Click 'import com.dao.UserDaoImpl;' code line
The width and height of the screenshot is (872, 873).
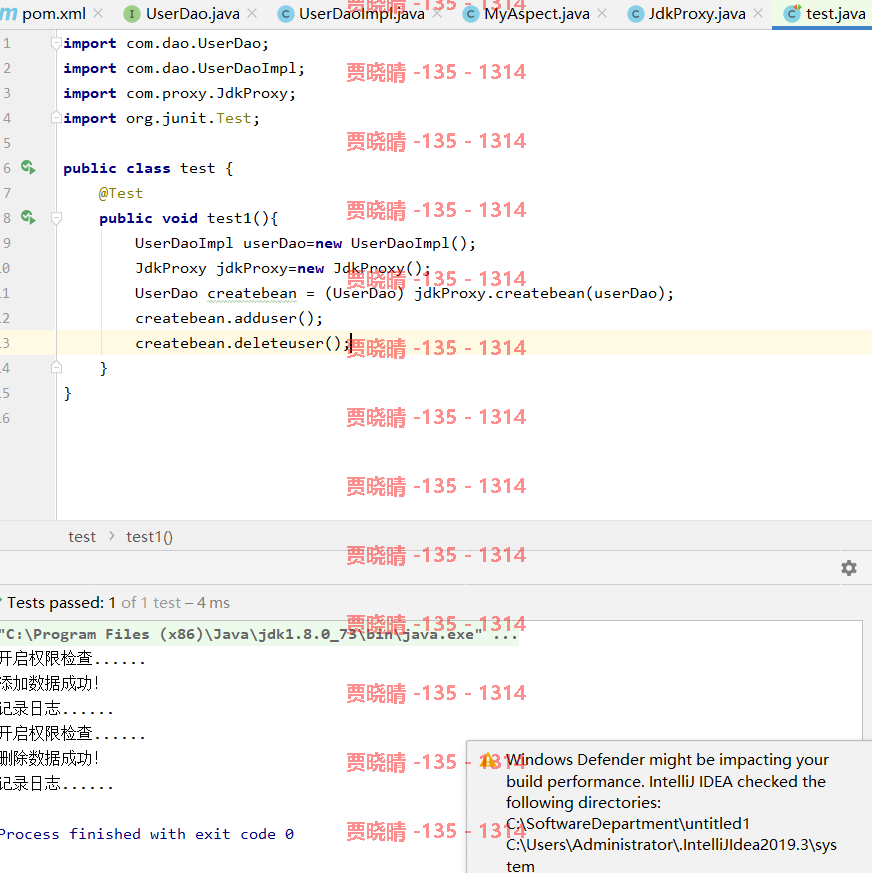(x=184, y=68)
